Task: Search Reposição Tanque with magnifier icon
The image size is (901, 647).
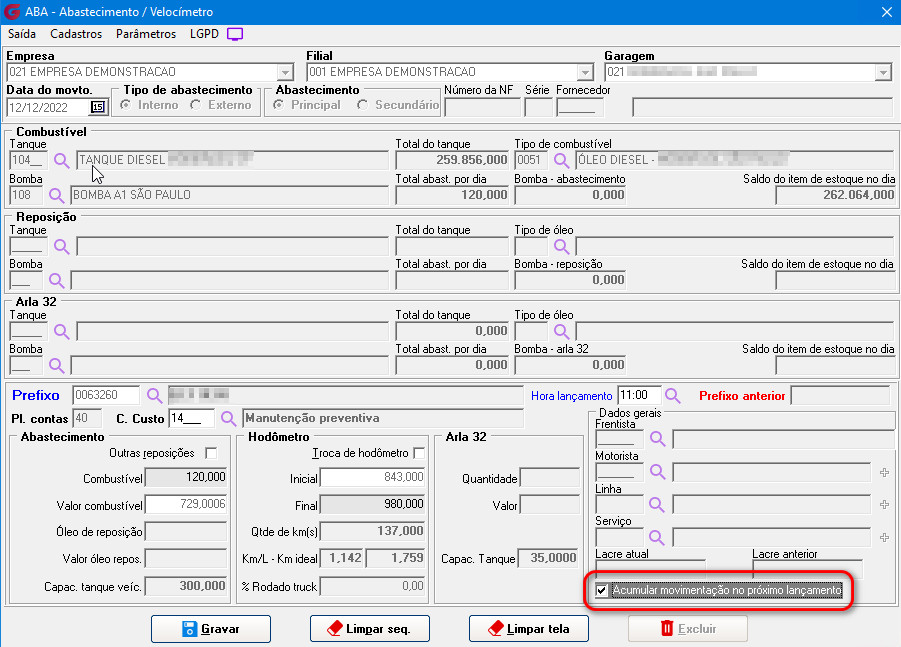Action: point(61,247)
